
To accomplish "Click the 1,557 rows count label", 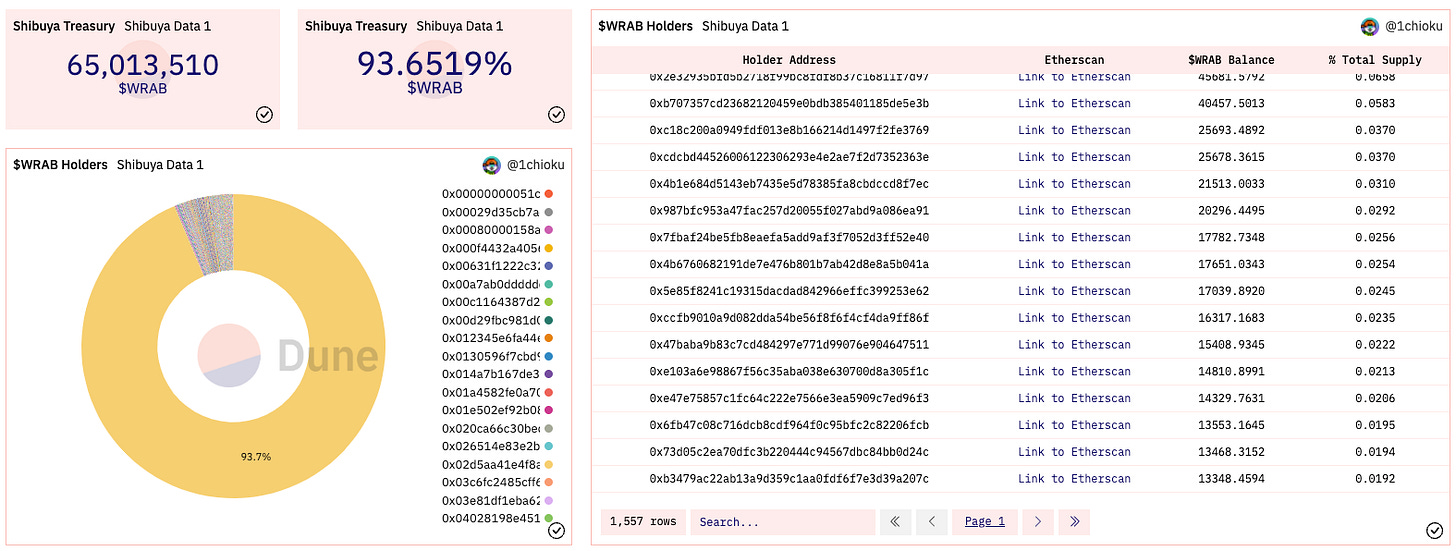I will point(642,521).
